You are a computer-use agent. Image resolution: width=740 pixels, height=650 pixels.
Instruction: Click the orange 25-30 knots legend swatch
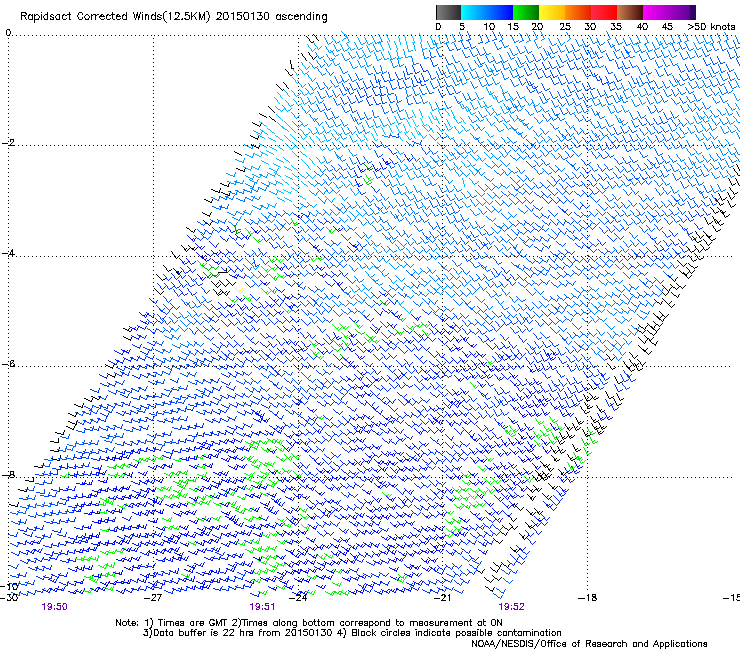578,12
